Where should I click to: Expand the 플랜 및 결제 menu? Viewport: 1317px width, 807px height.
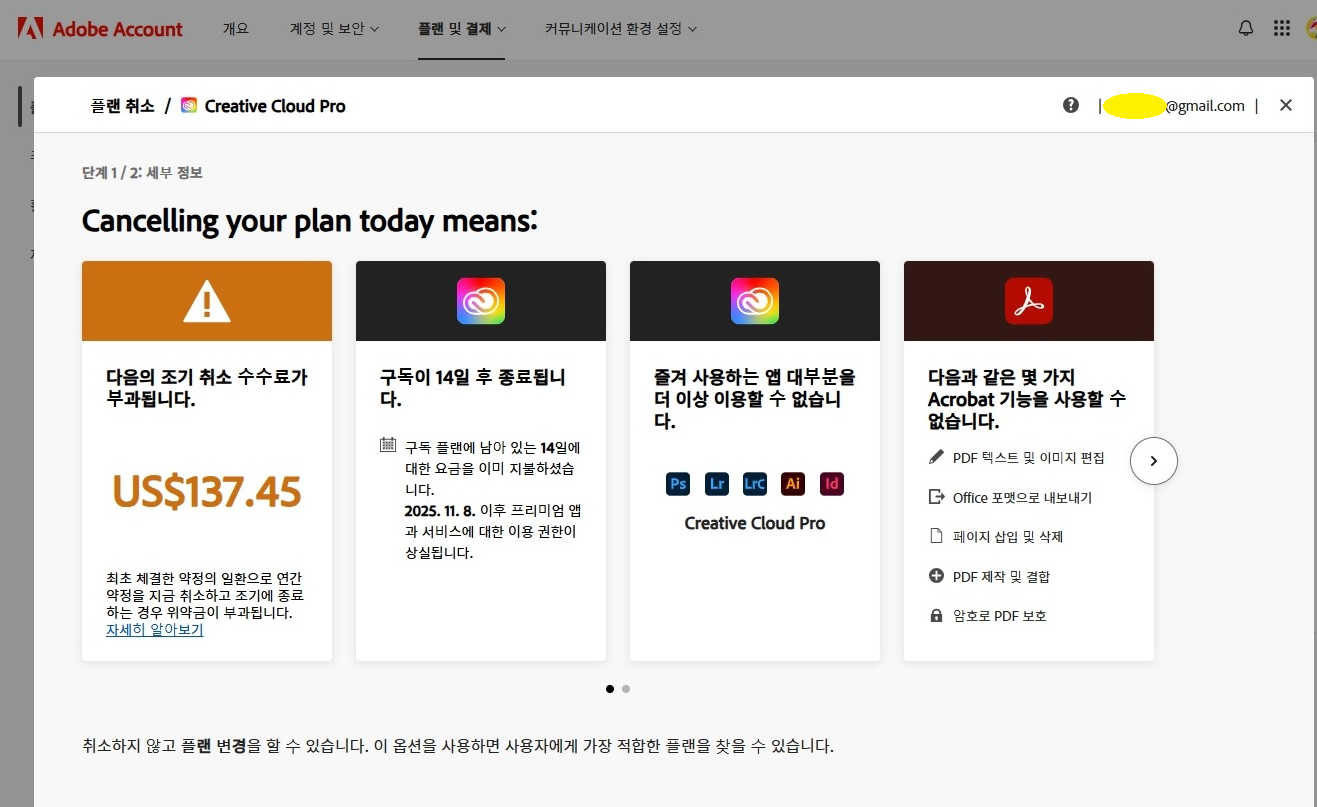462,29
